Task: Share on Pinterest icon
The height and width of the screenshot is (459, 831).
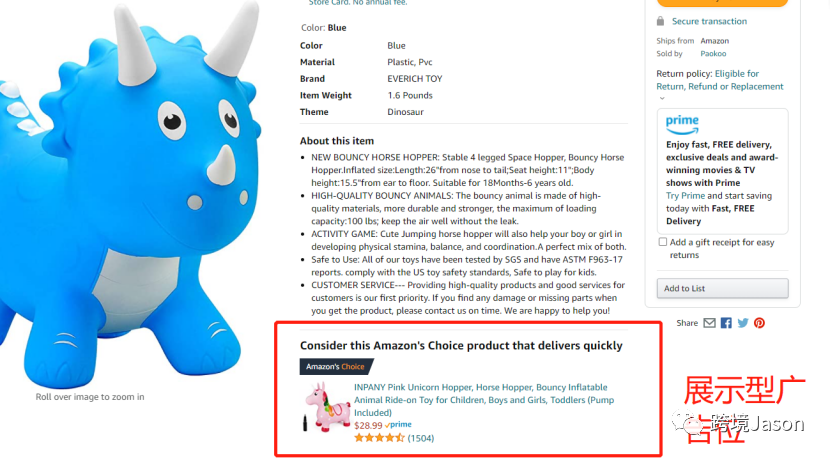Action: click(759, 323)
